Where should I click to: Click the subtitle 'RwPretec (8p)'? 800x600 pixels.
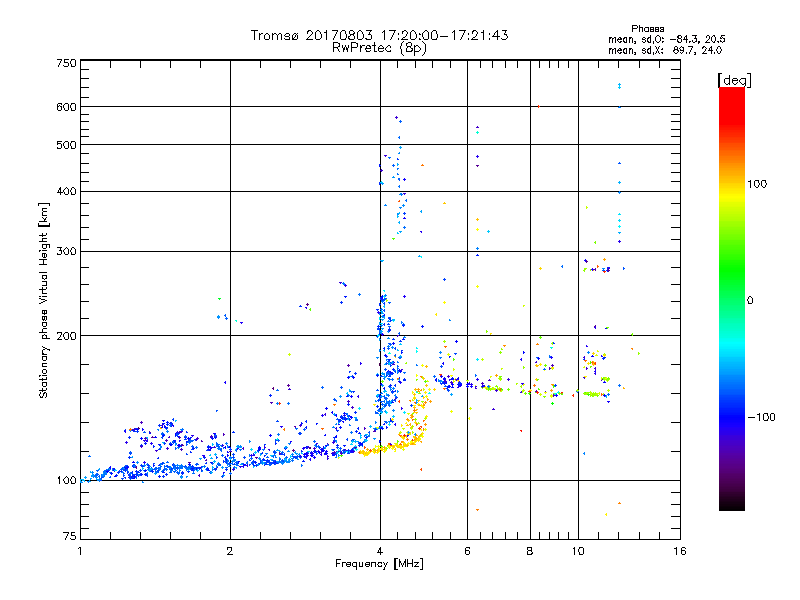pos(379,48)
